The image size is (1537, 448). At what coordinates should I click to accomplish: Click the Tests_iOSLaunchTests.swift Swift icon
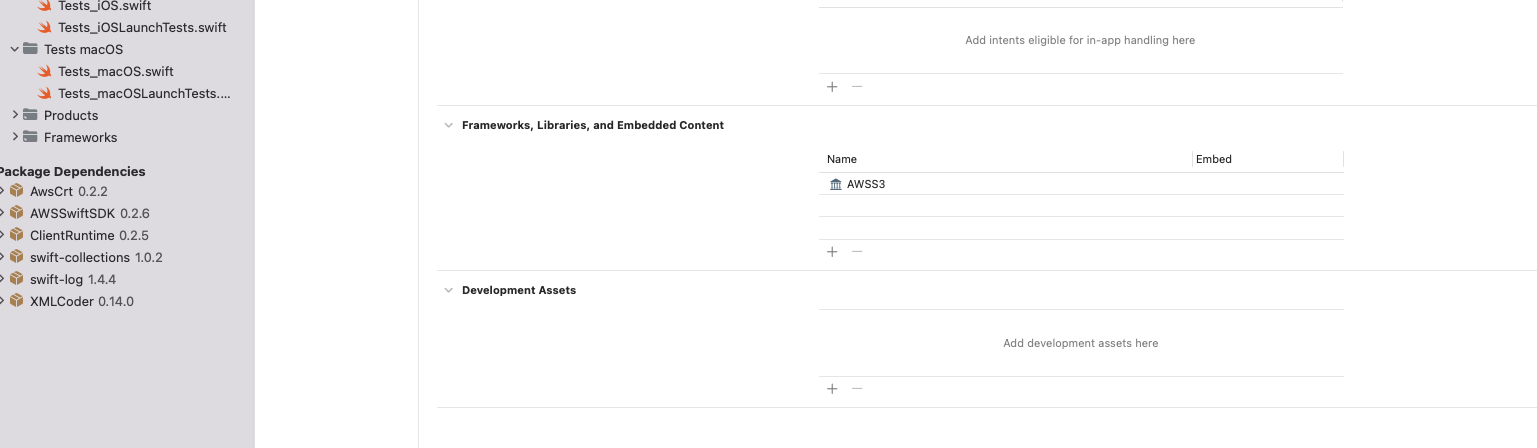tap(44, 27)
